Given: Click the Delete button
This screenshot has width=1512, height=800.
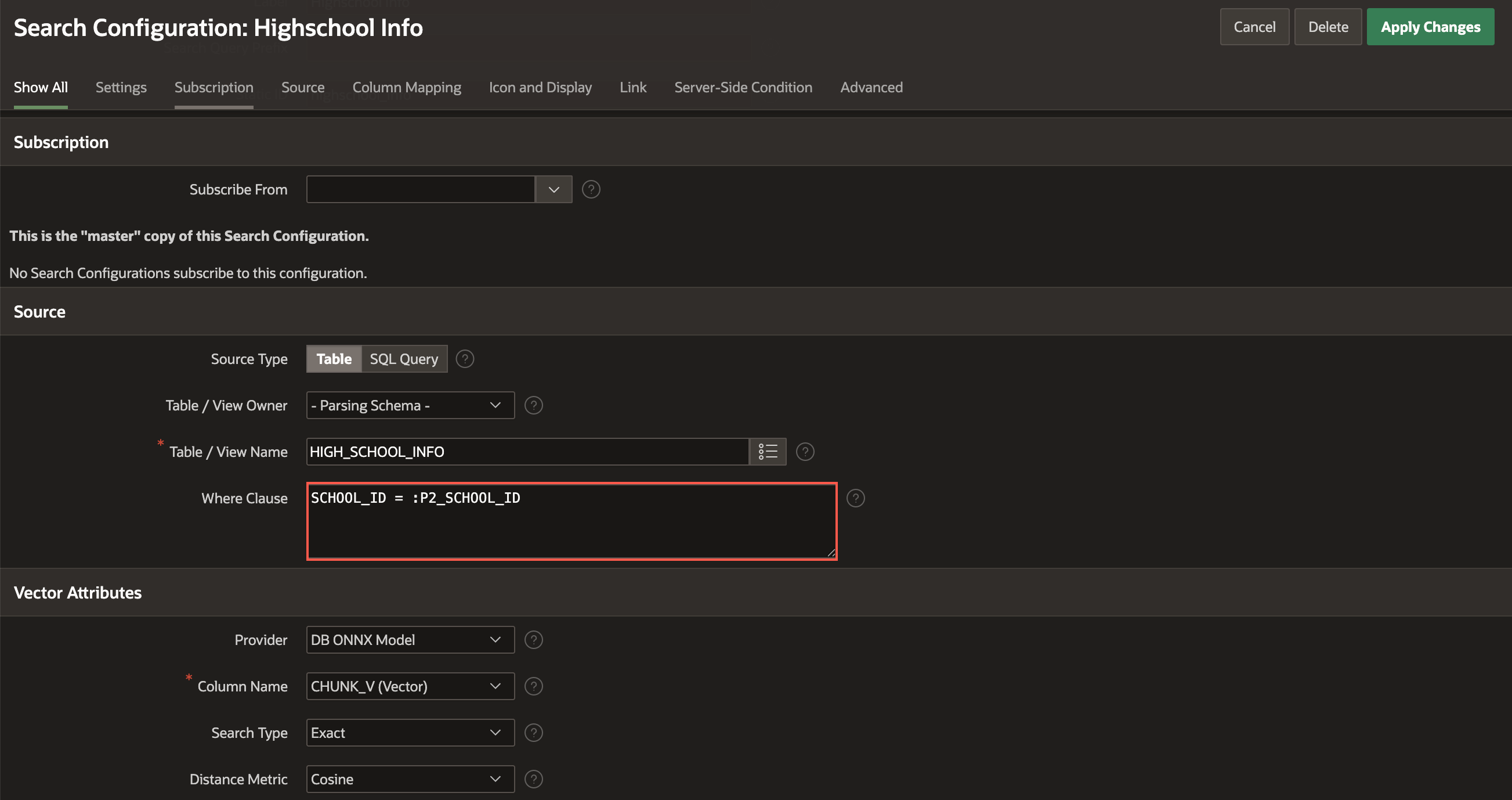Looking at the screenshot, I should pos(1327,27).
